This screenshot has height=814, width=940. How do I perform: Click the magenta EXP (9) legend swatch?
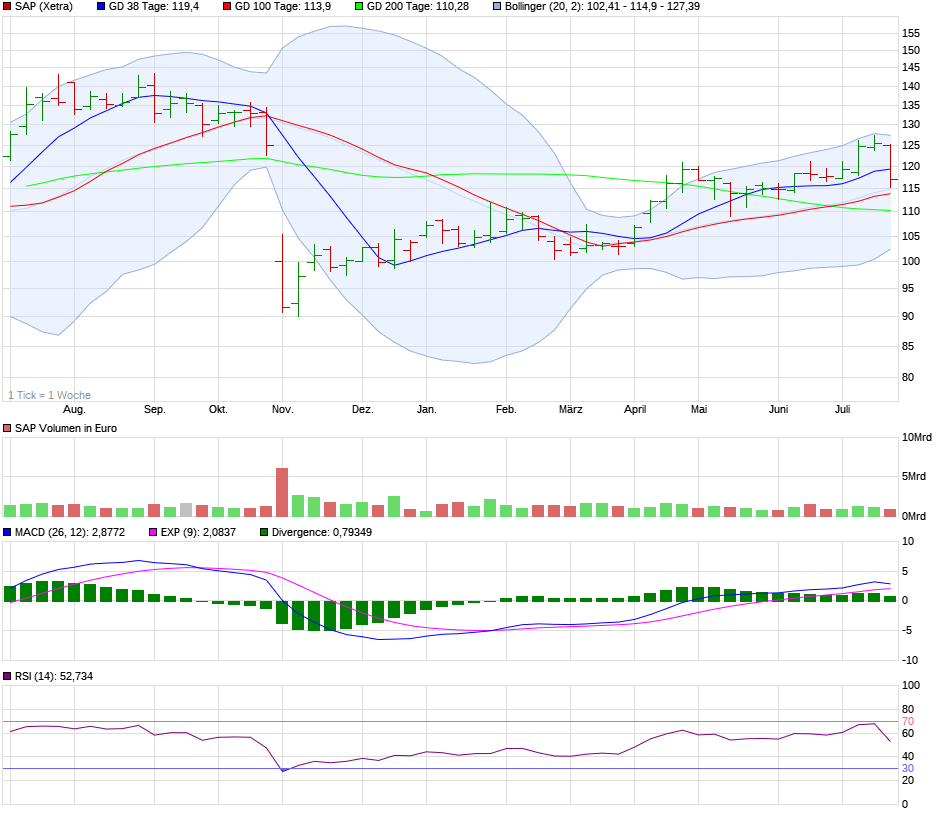tap(153, 533)
